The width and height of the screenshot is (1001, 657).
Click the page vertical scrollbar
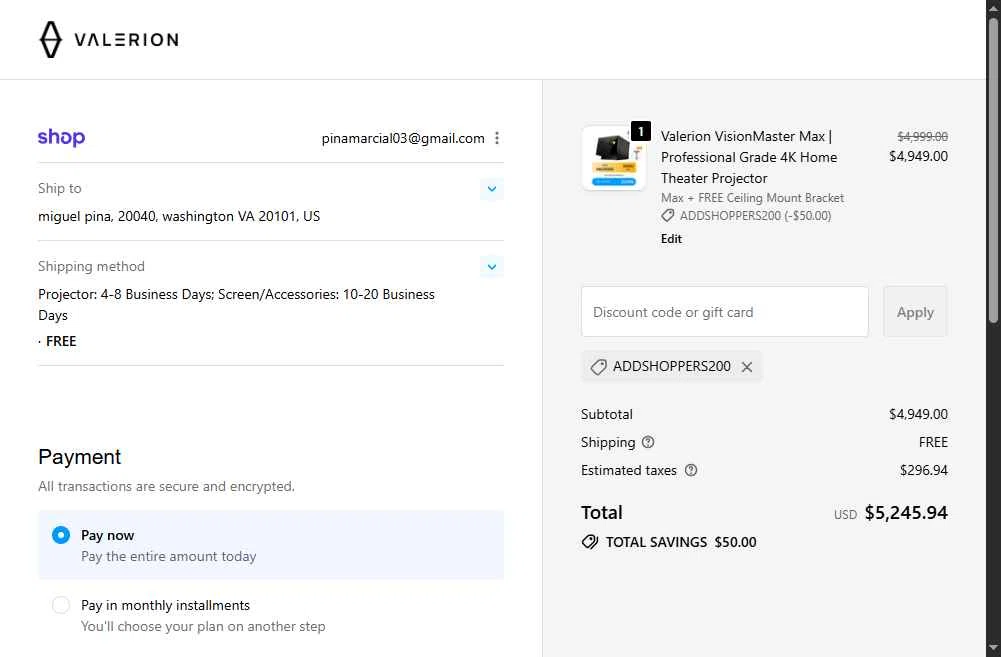point(993,169)
